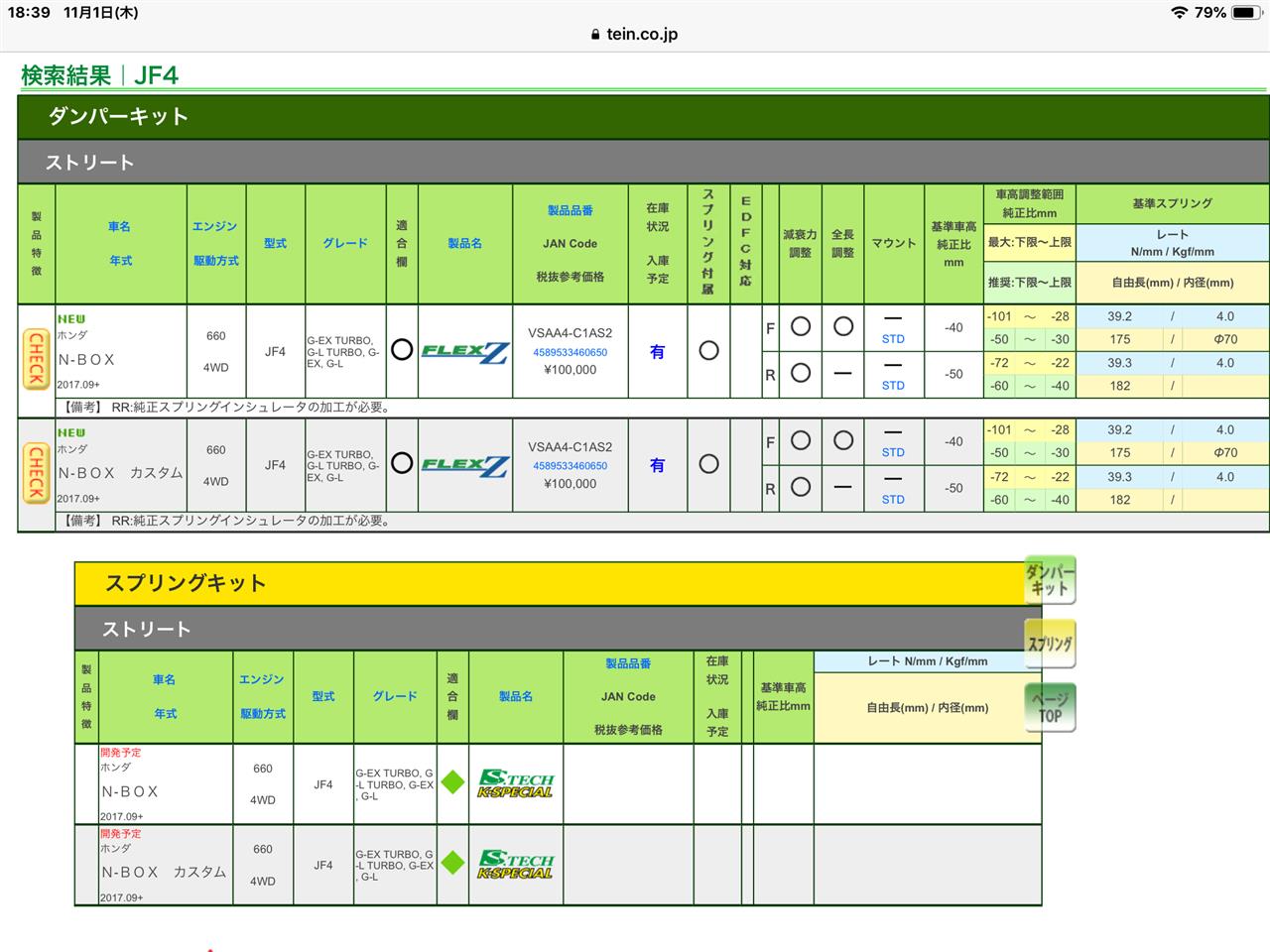This screenshot has width=1270, height=952.
Task: Jump to ダンパーキット section via side button
Action: click(x=1050, y=579)
